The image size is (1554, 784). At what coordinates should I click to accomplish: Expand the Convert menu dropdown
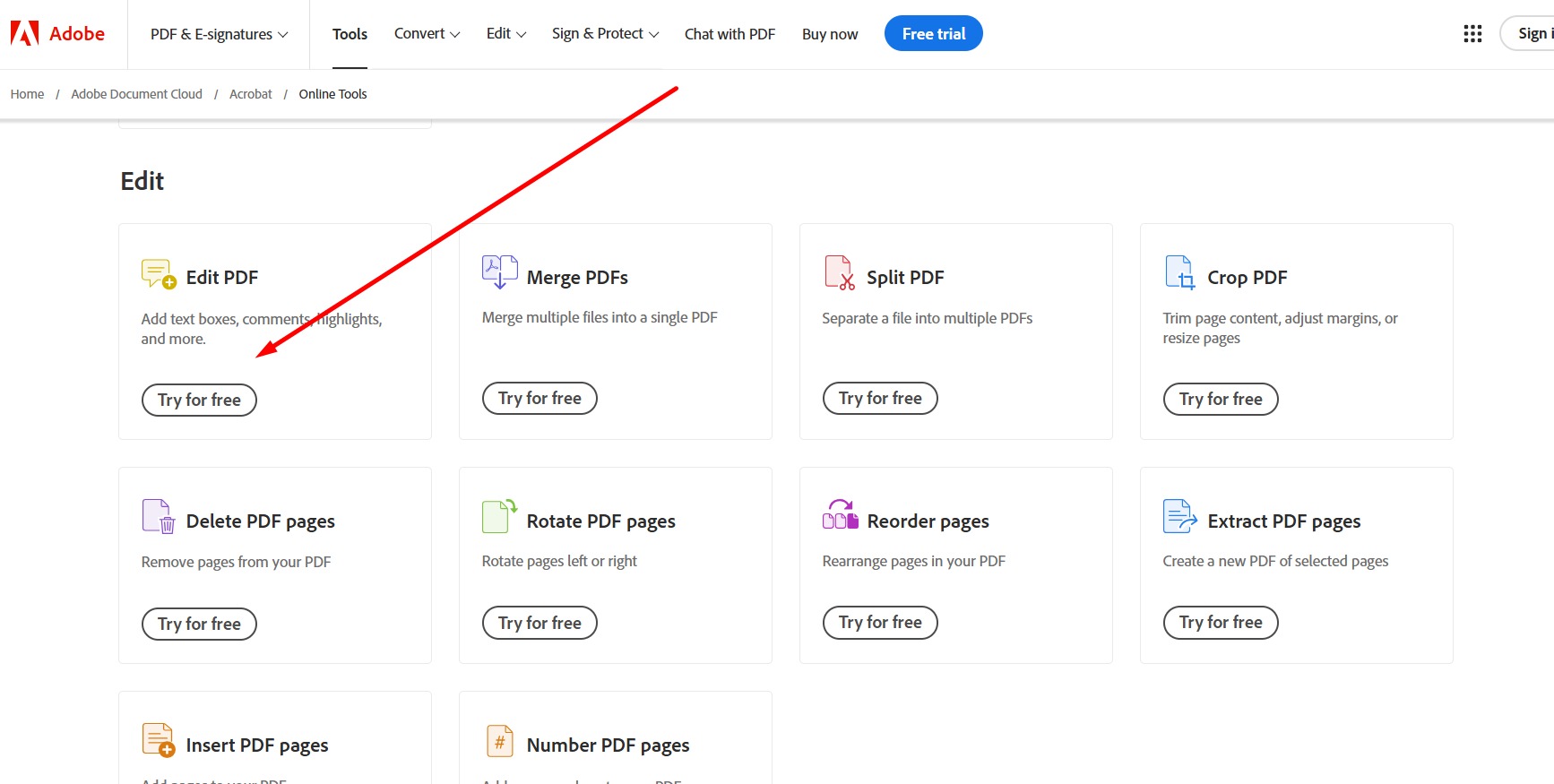(x=427, y=33)
